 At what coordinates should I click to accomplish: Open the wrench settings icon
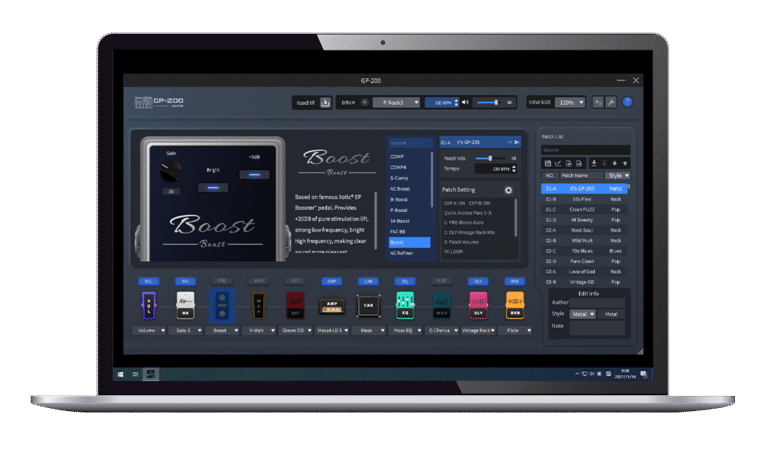point(611,102)
